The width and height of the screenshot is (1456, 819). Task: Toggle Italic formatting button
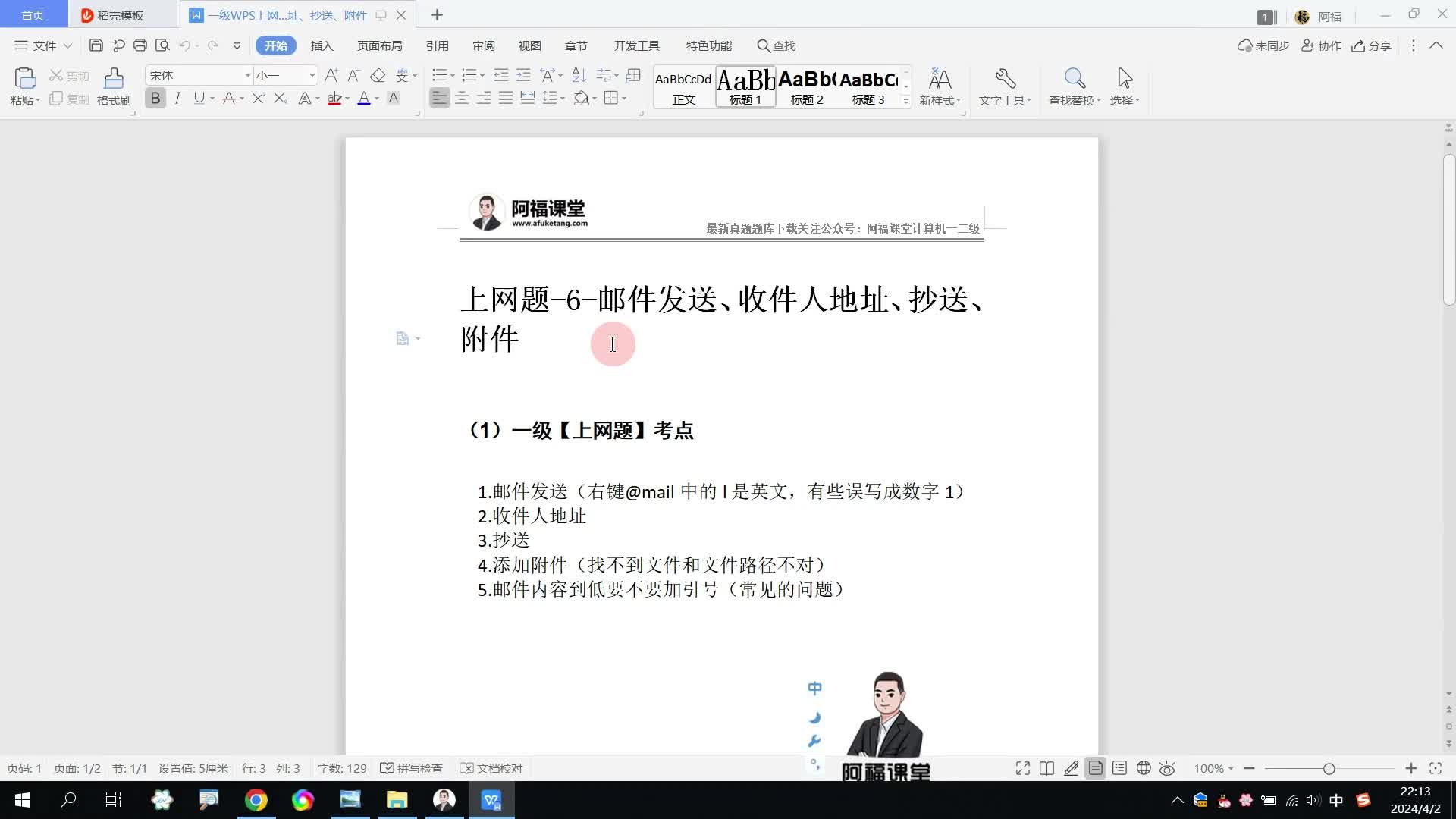(177, 98)
